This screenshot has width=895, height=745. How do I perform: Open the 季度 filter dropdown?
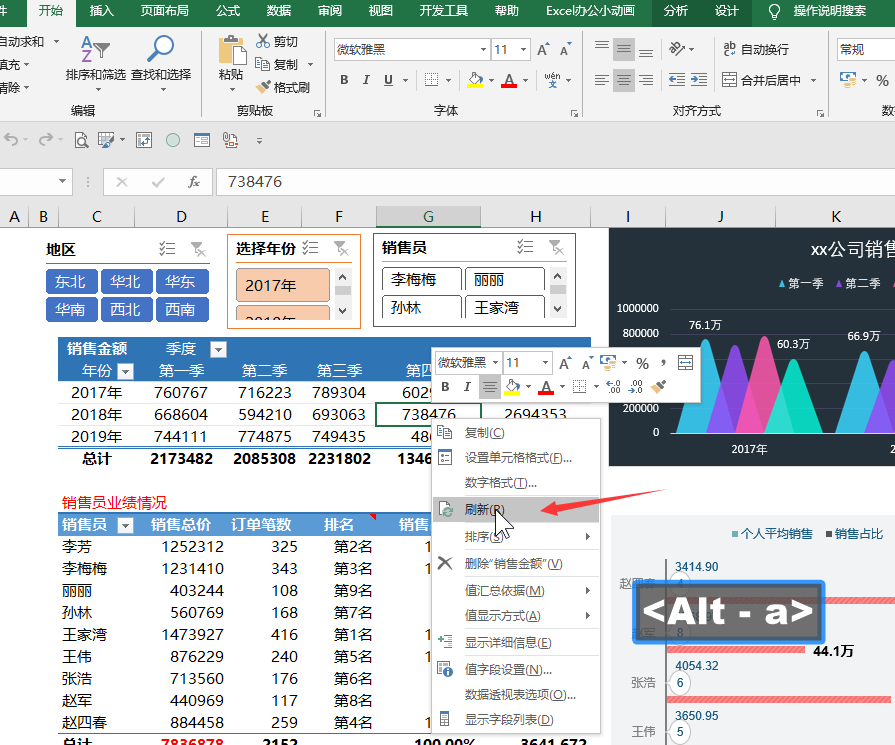[219, 349]
